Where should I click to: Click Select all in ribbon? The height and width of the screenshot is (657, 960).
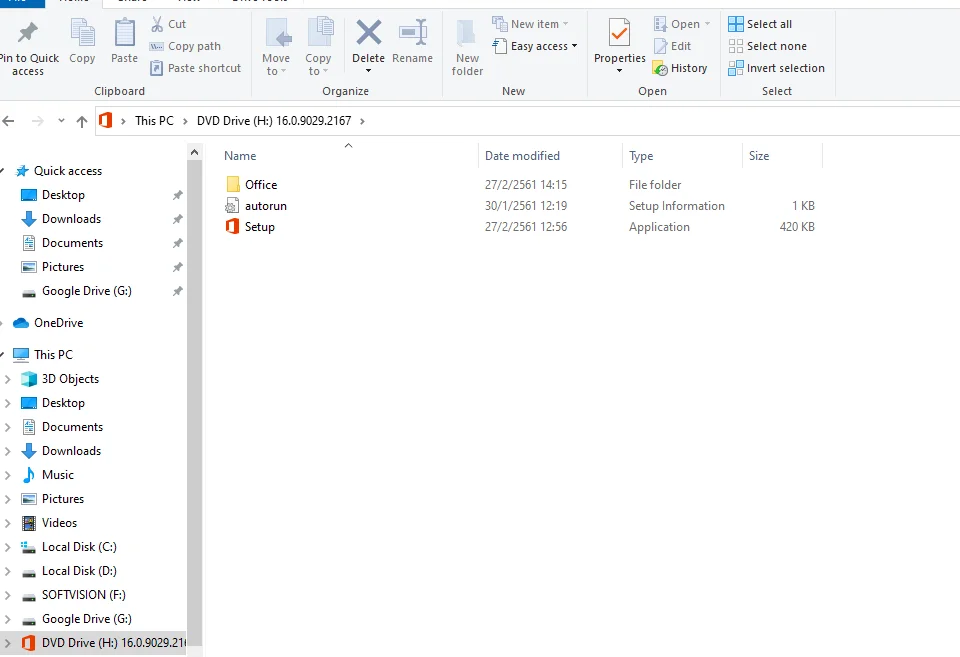[760, 24]
